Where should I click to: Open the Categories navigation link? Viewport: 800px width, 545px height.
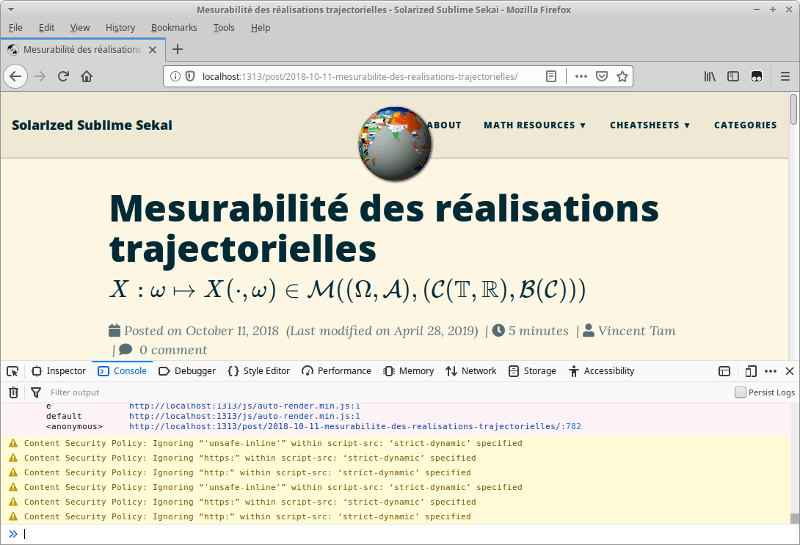coord(745,126)
